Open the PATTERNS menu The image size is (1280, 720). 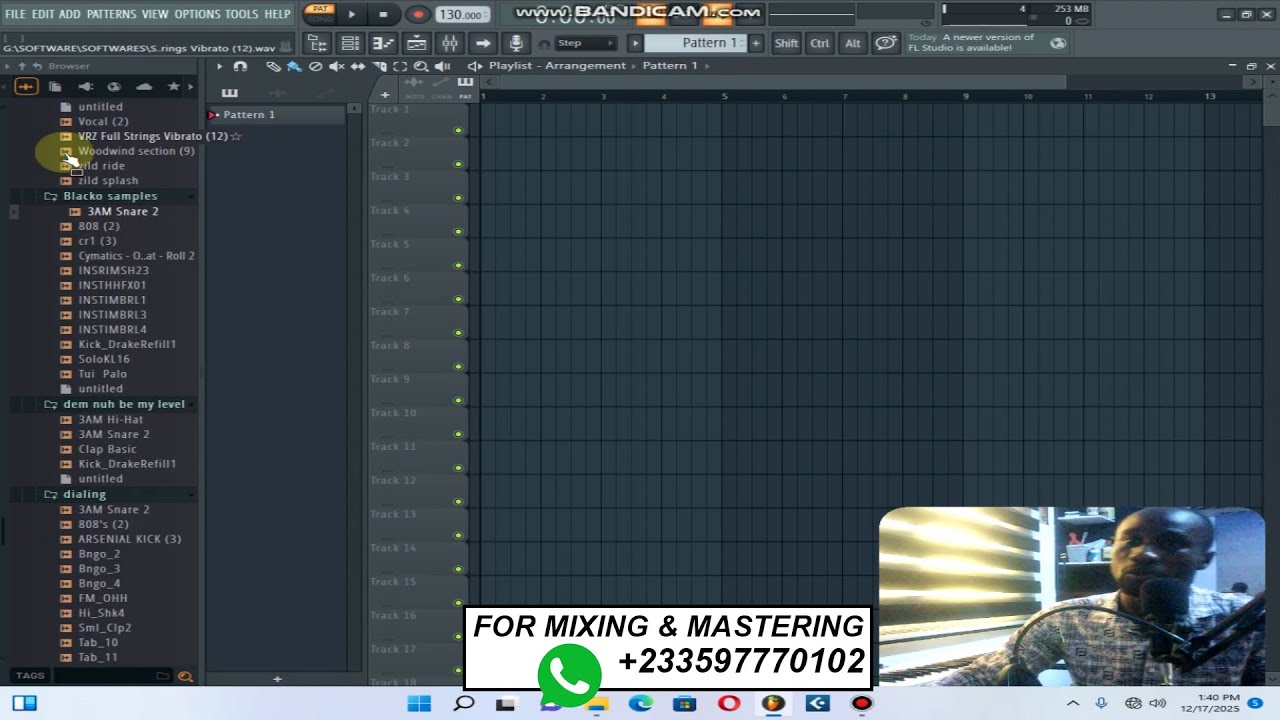pos(111,14)
